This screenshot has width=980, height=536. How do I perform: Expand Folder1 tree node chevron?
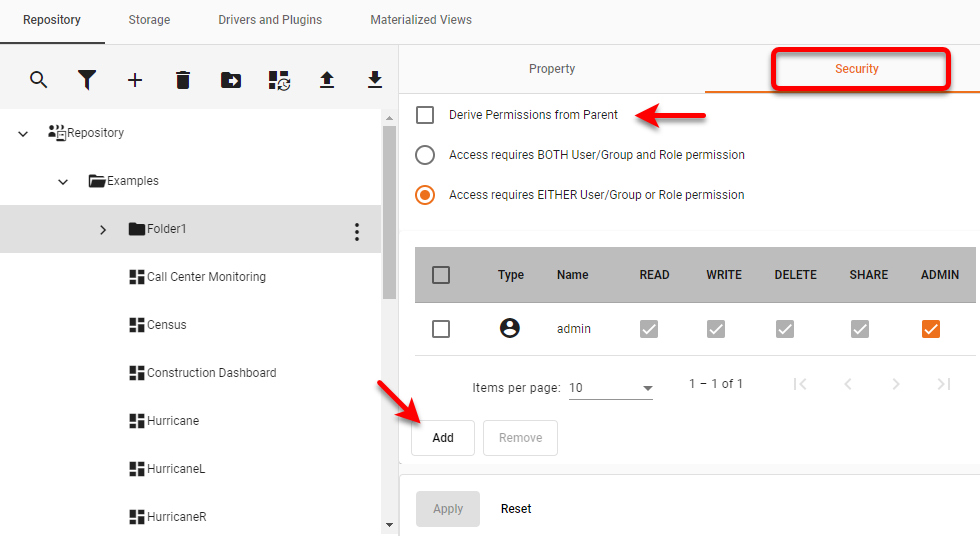103,230
